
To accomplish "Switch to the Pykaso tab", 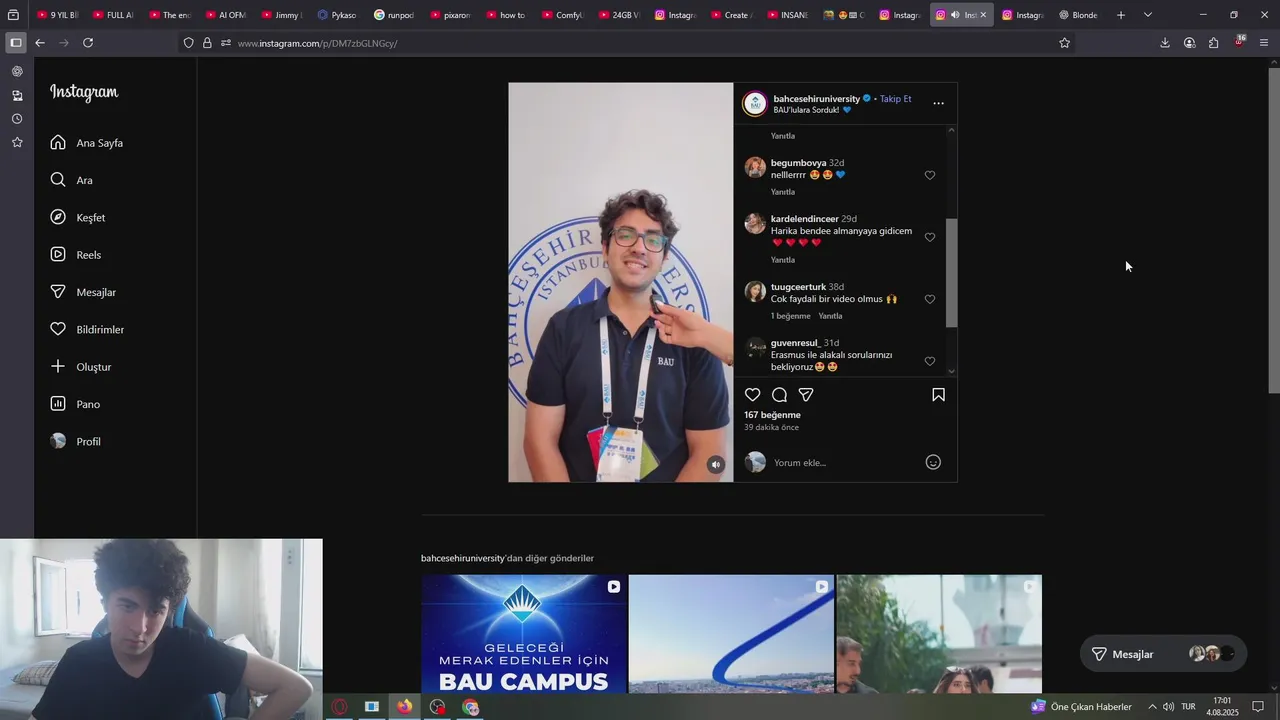I will coord(337,15).
